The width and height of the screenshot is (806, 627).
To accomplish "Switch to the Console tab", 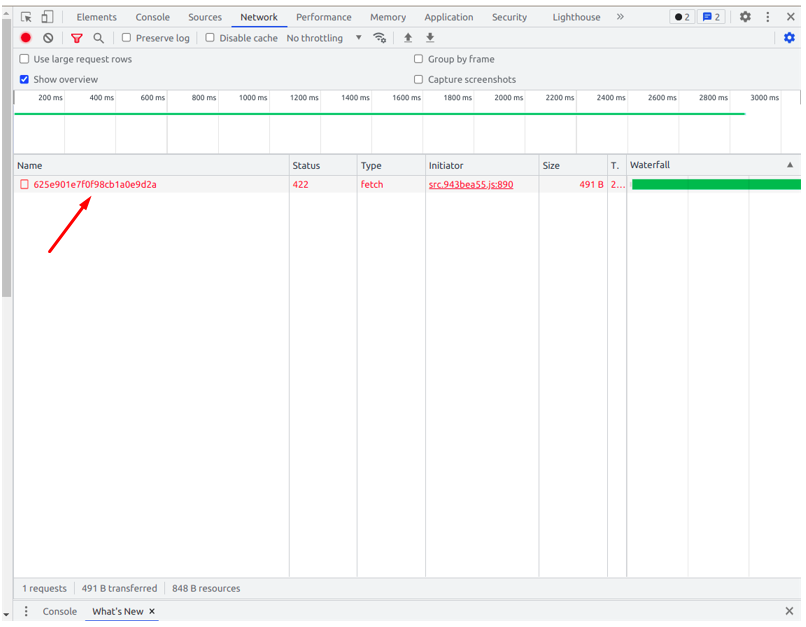I will pyautogui.click(x=153, y=17).
